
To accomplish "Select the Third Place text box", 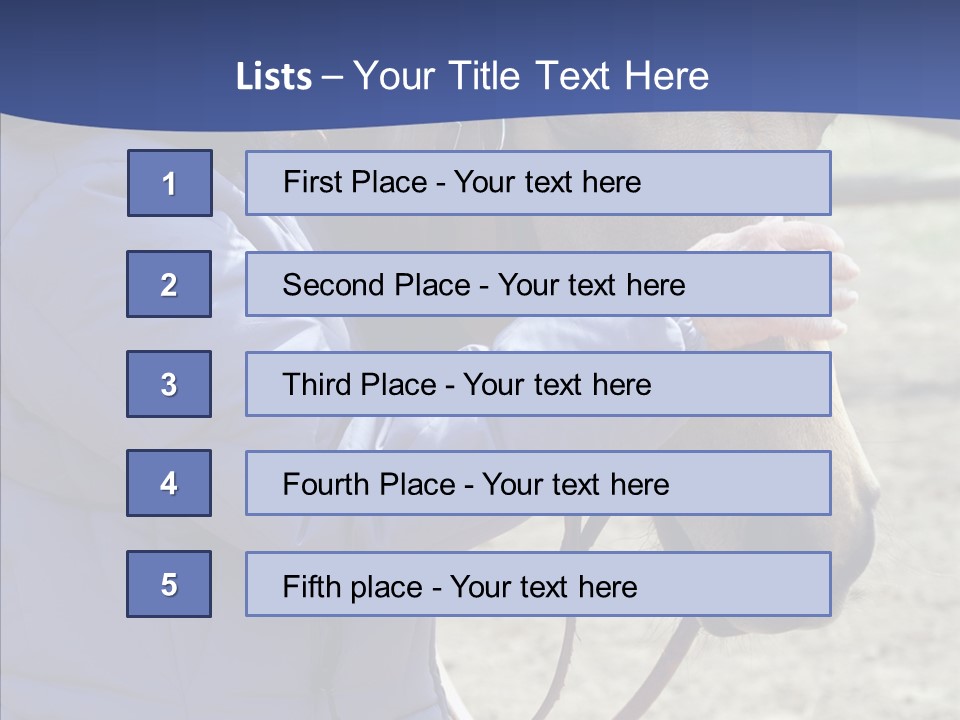I will pyautogui.click(x=538, y=384).
